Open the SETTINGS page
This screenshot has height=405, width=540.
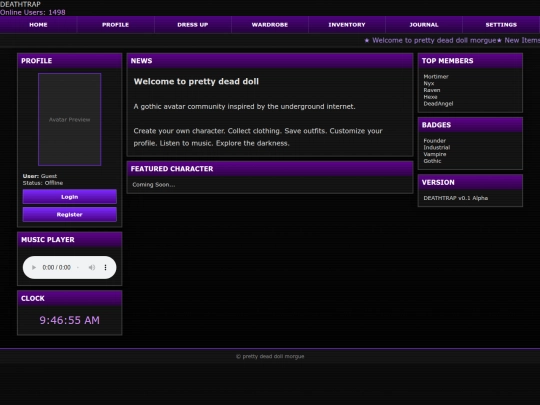pos(501,25)
